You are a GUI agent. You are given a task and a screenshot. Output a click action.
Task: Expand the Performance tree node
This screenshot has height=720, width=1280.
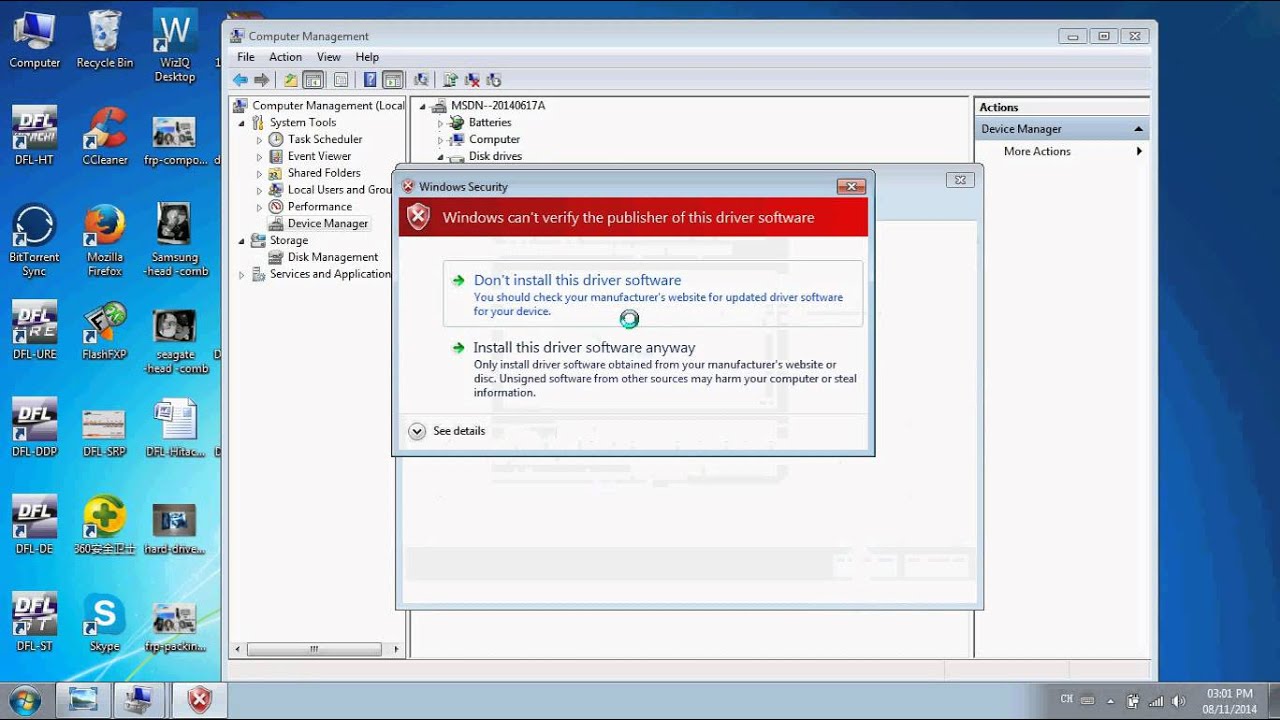[259, 207]
